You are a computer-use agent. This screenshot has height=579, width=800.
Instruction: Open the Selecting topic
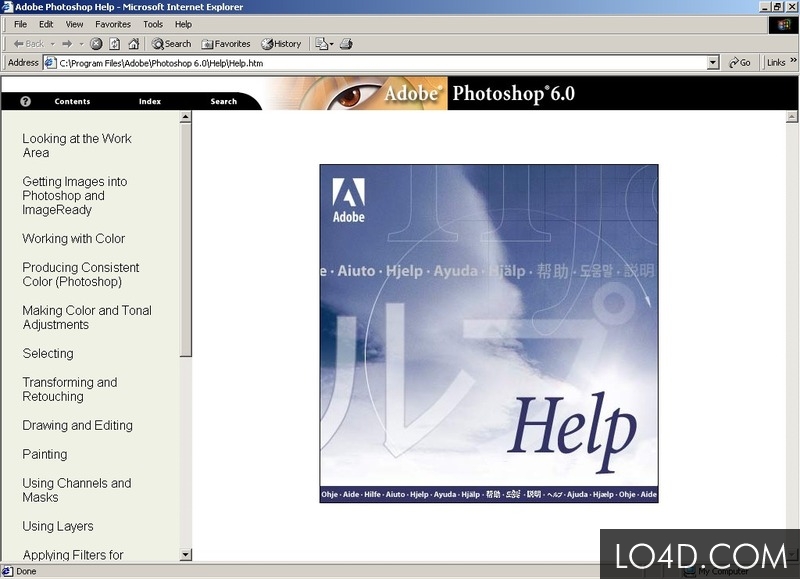coord(48,353)
